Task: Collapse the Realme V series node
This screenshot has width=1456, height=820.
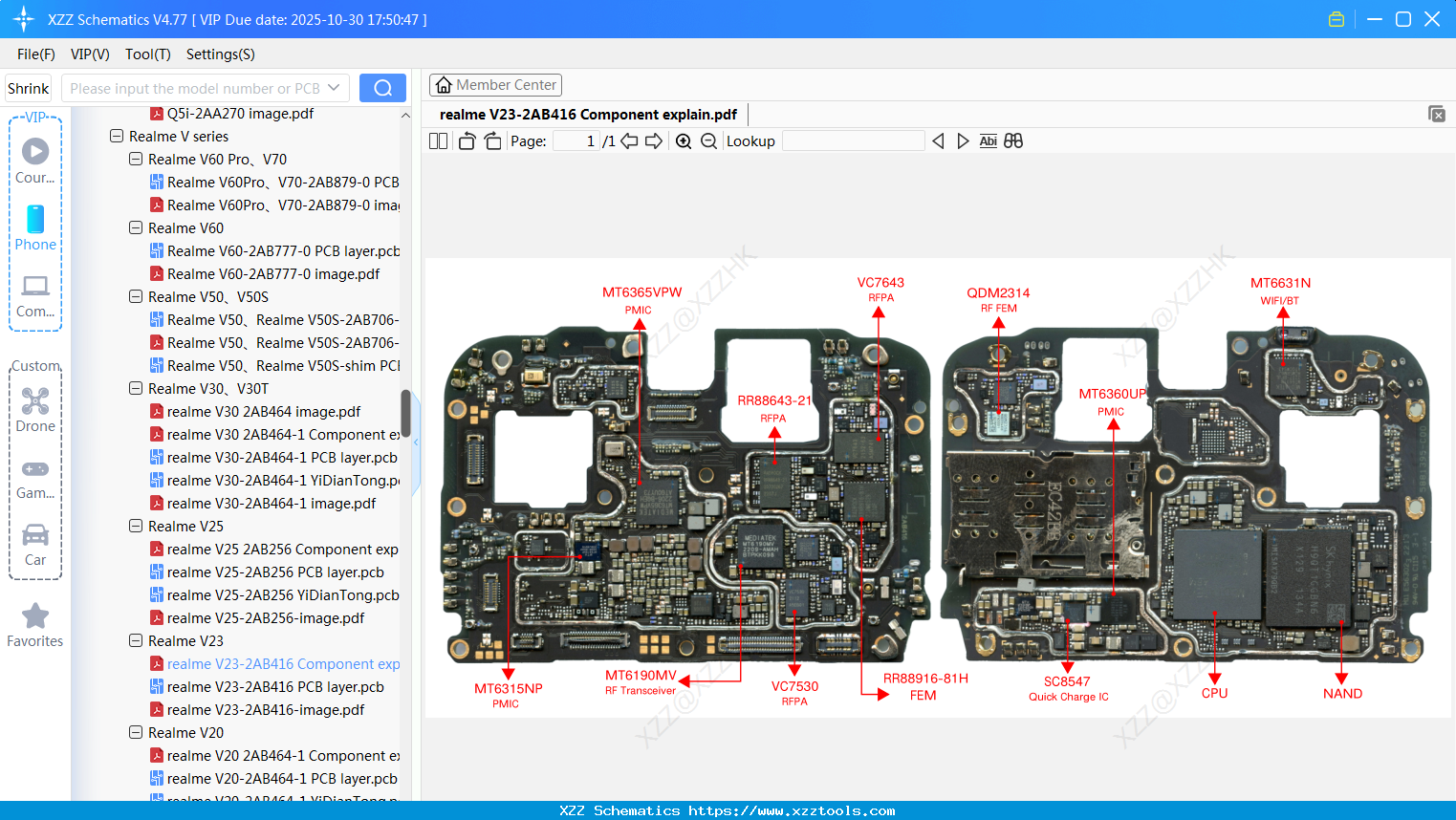Action: point(117,137)
